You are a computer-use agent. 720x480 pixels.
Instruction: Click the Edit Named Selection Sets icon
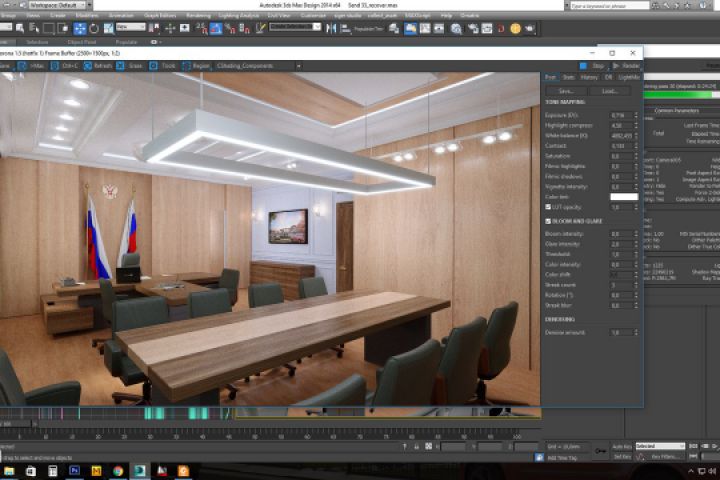point(260,28)
